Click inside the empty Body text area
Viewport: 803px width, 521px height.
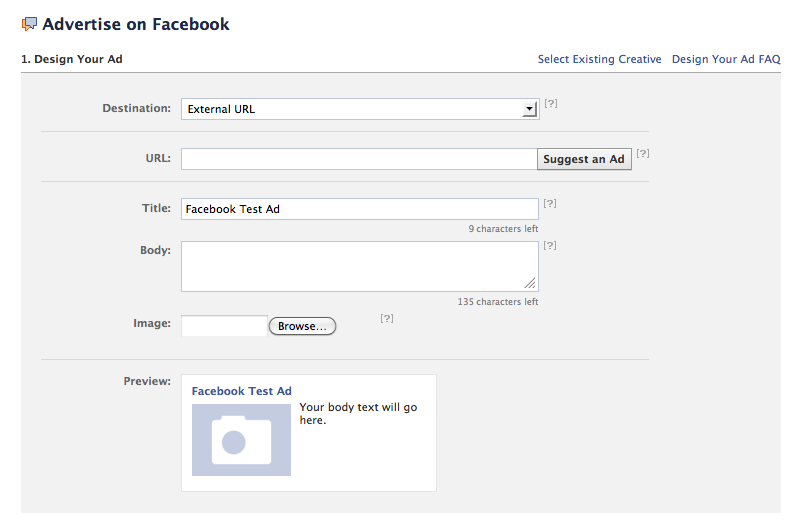click(x=360, y=266)
